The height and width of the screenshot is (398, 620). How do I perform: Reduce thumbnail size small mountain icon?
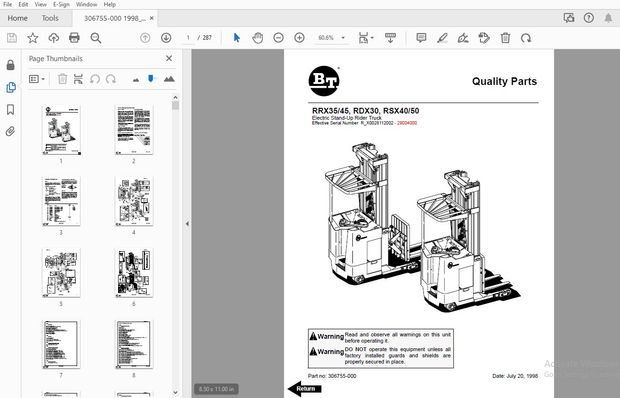(136, 80)
